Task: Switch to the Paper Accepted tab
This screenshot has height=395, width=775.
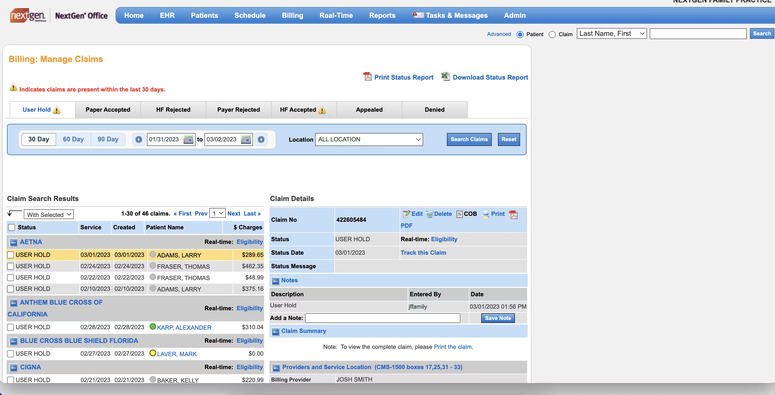Action: (x=108, y=110)
